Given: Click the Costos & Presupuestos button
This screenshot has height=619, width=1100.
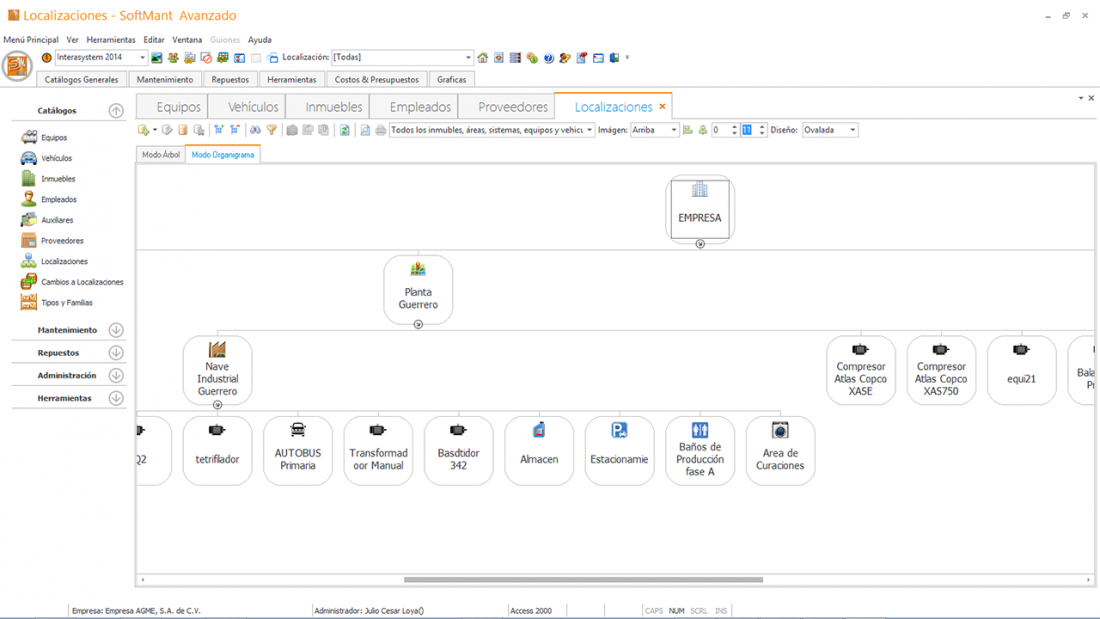Looking at the screenshot, I should (376, 79).
